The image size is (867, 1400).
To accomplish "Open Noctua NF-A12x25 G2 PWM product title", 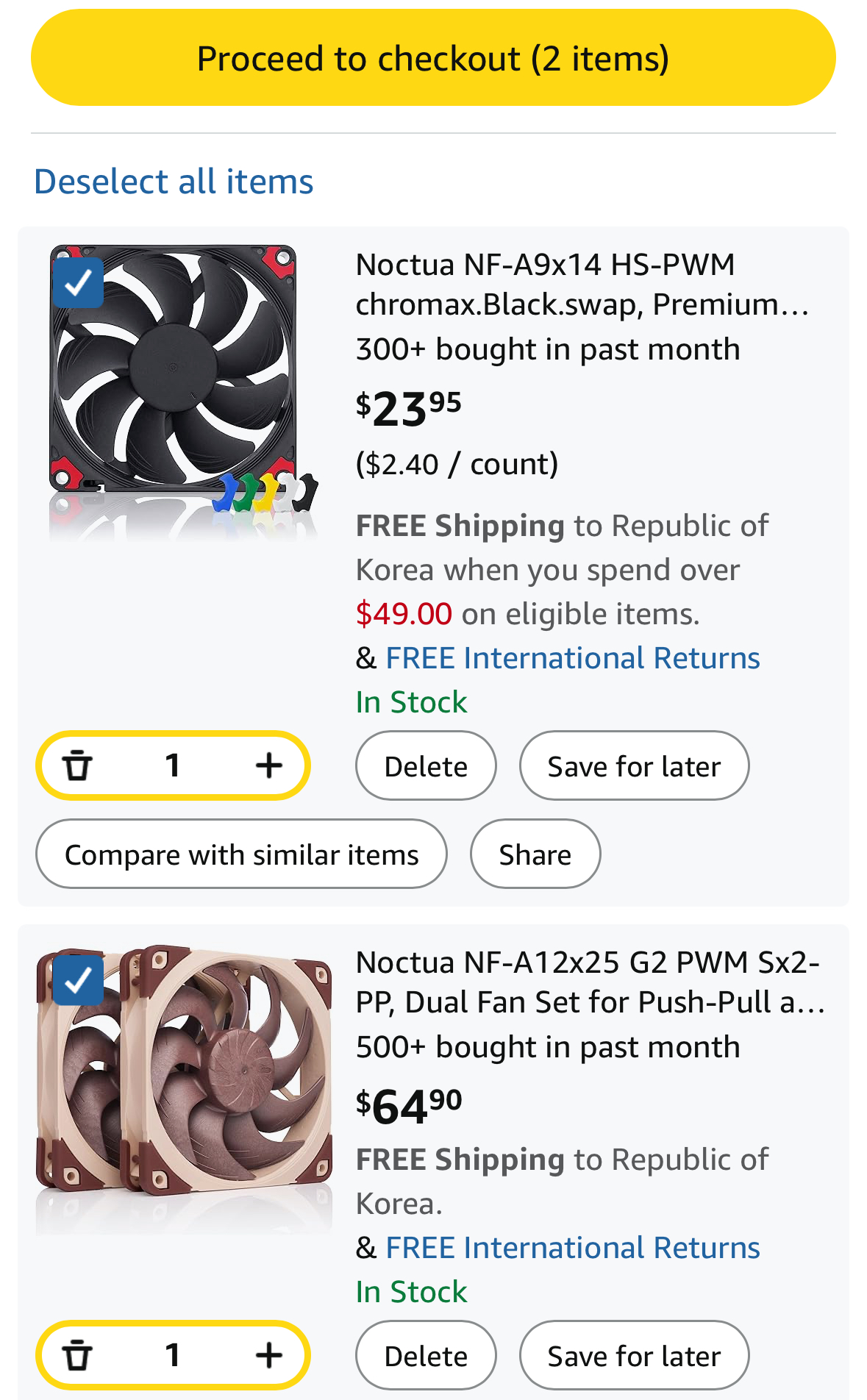I will pyautogui.click(x=588, y=982).
